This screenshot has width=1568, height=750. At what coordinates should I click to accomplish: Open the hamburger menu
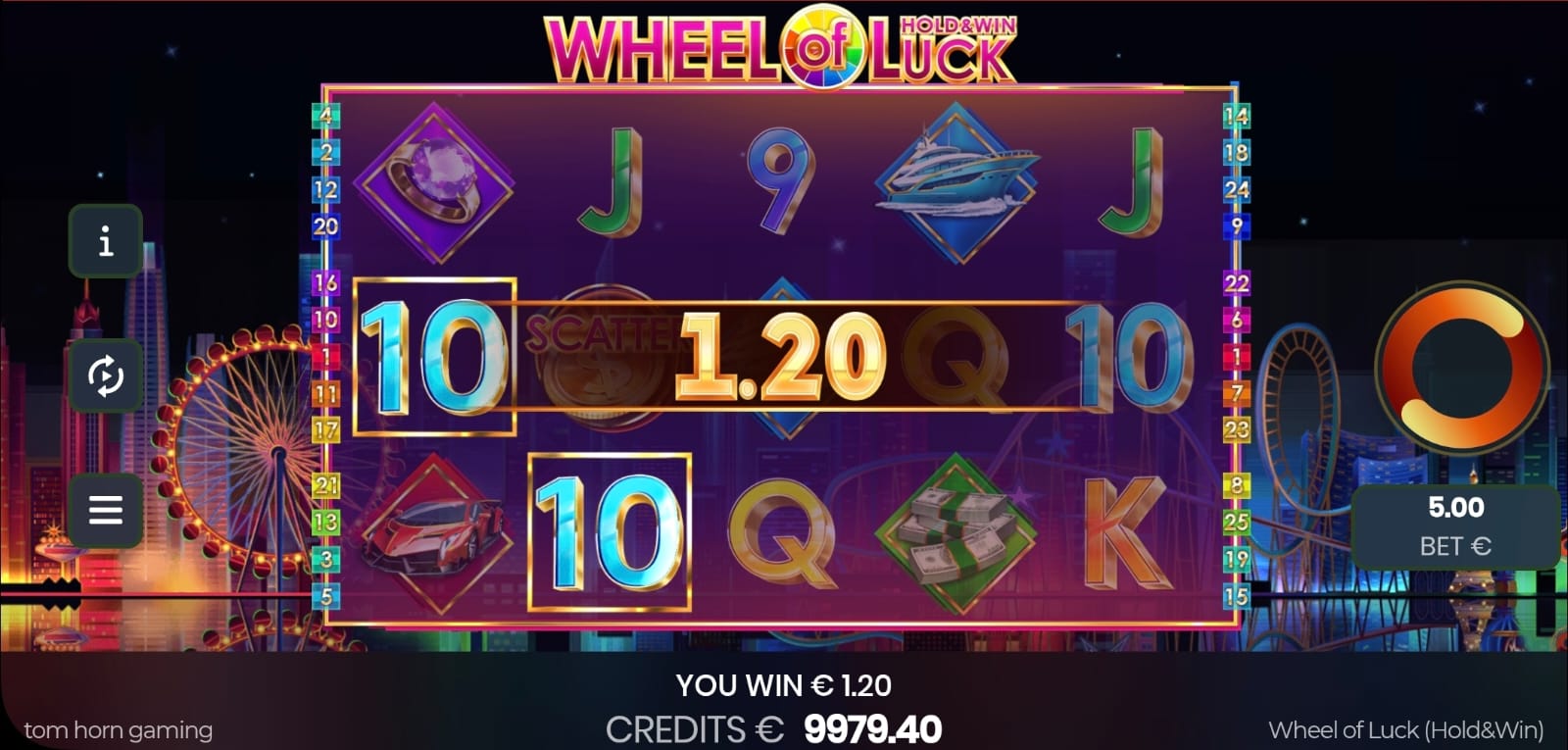106,510
